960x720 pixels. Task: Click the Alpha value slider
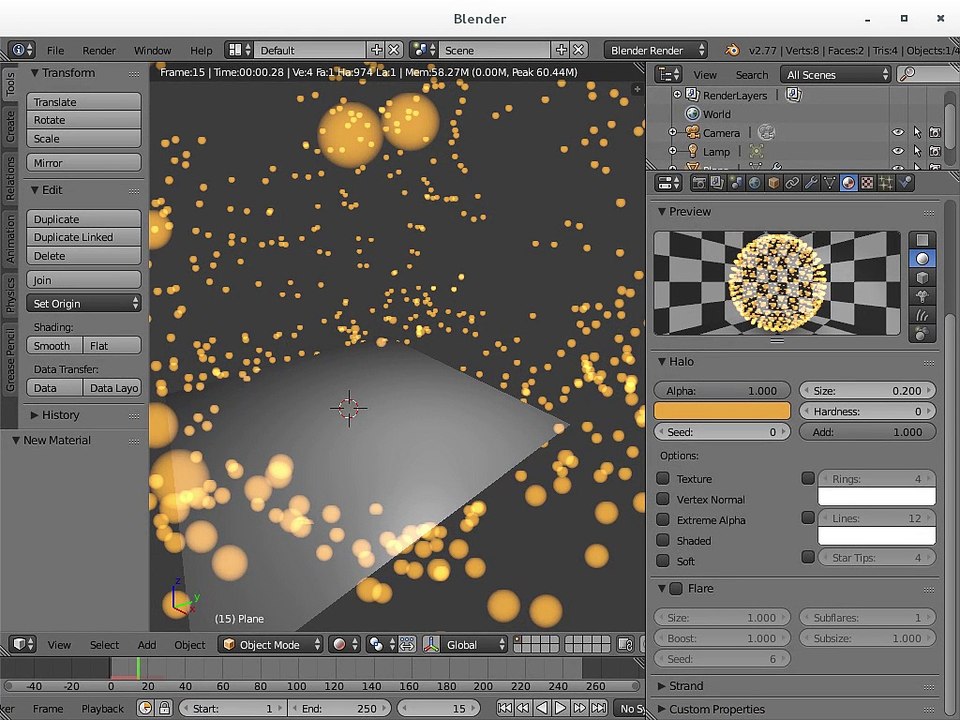tap(722, 390)
